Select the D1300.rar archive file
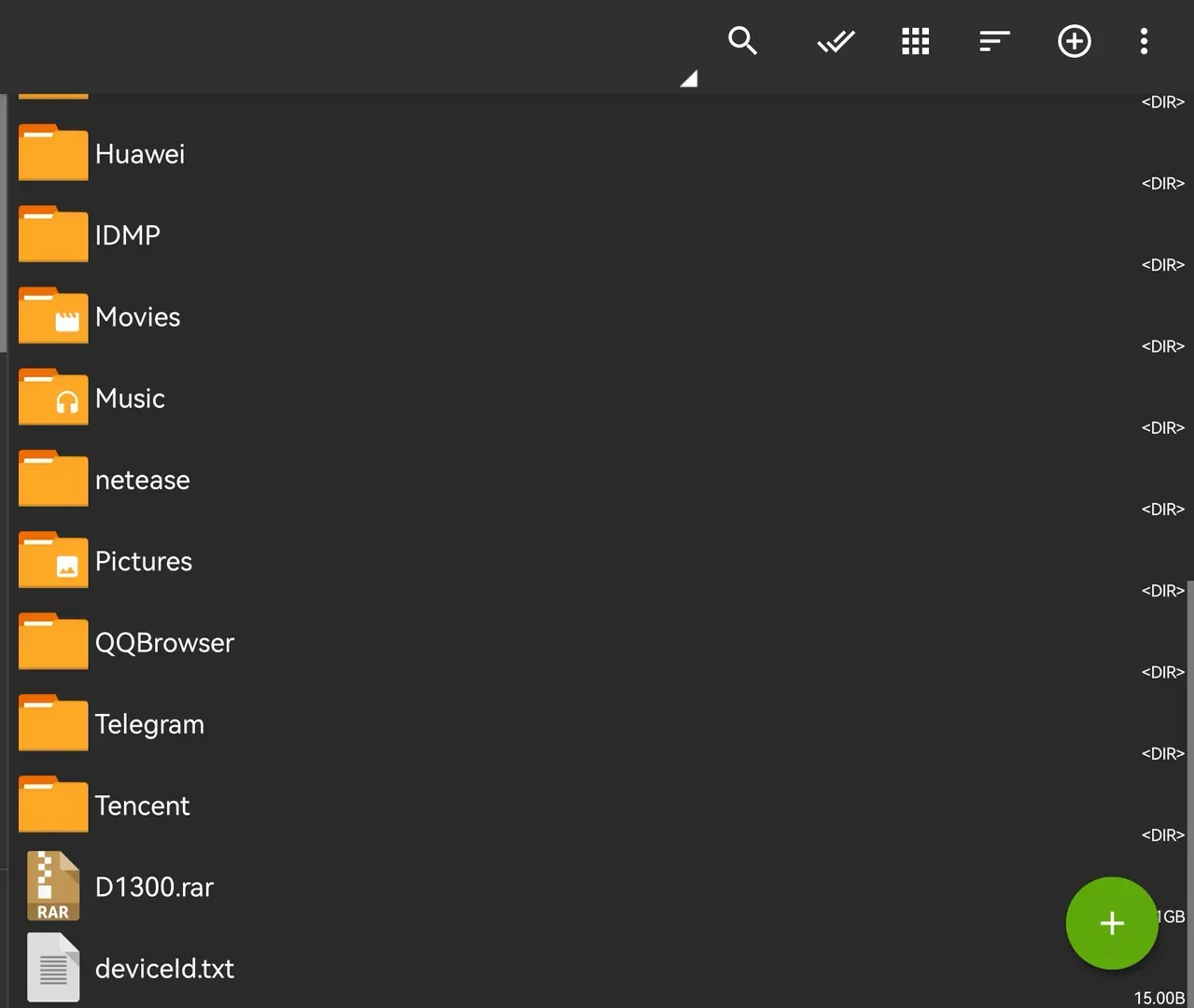This screenshot has width=1194, height=1008. tap(597, 887)
